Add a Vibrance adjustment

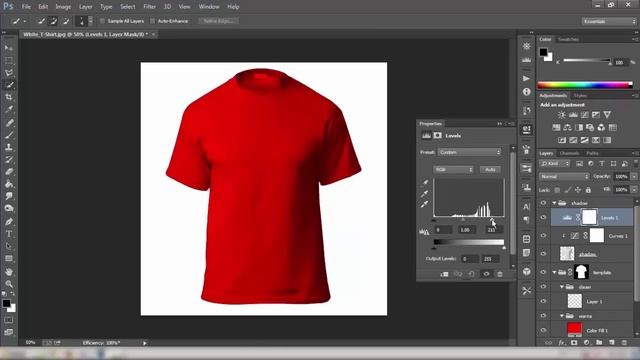click(607, 115)
